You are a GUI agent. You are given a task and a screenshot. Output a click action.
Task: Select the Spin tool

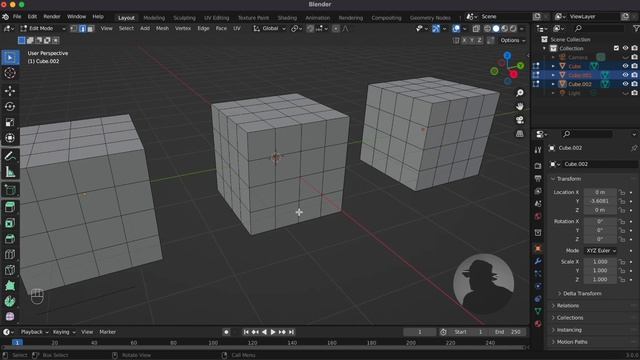10,301
